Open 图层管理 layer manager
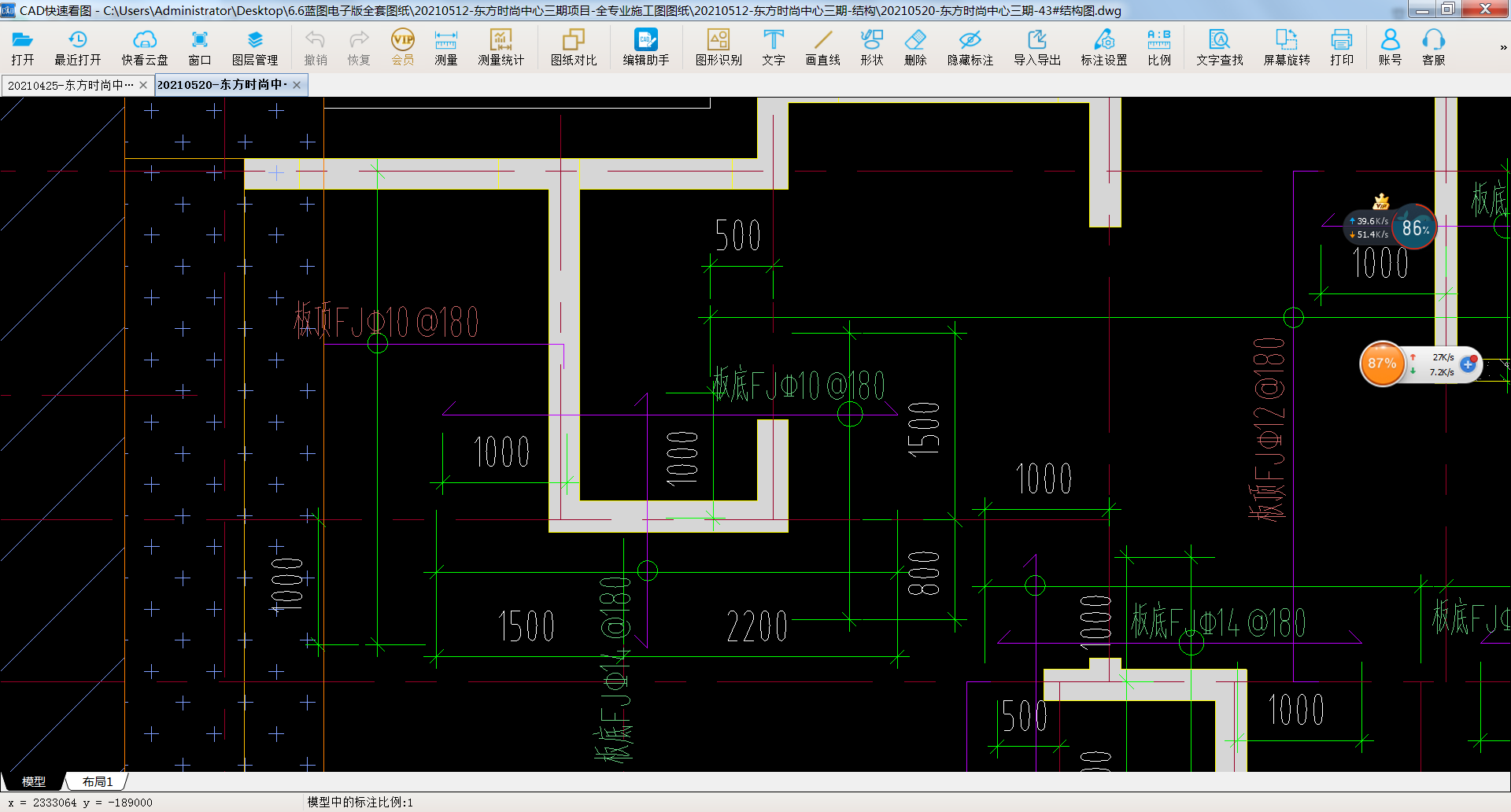The height and width of the screenshot is (812, 1511). pos(255,48)
